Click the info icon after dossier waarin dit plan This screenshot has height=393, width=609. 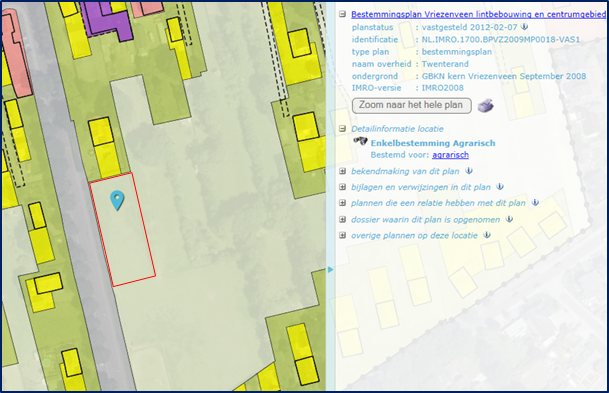point(509,219)
